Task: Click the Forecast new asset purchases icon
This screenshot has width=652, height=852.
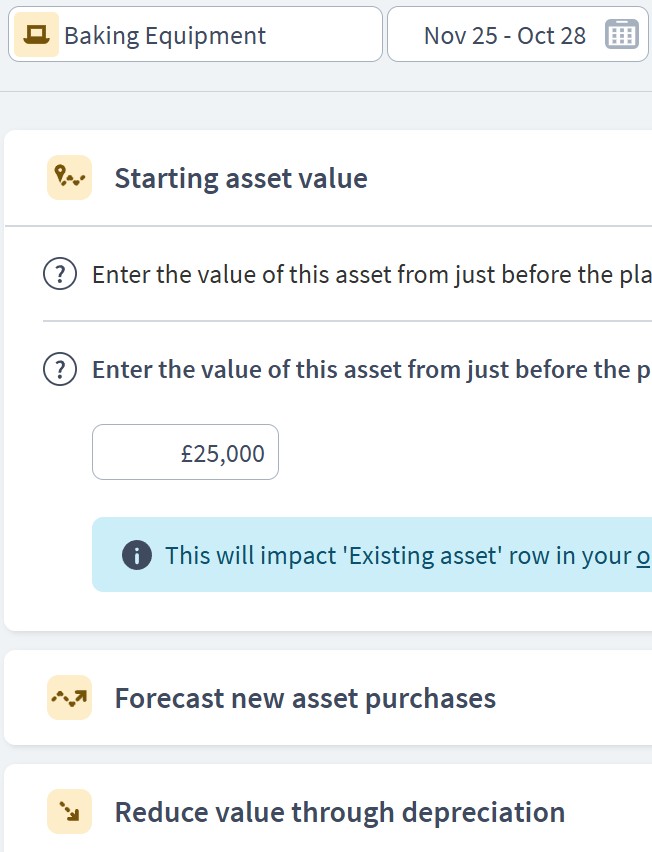Action: tap(69, 698)
